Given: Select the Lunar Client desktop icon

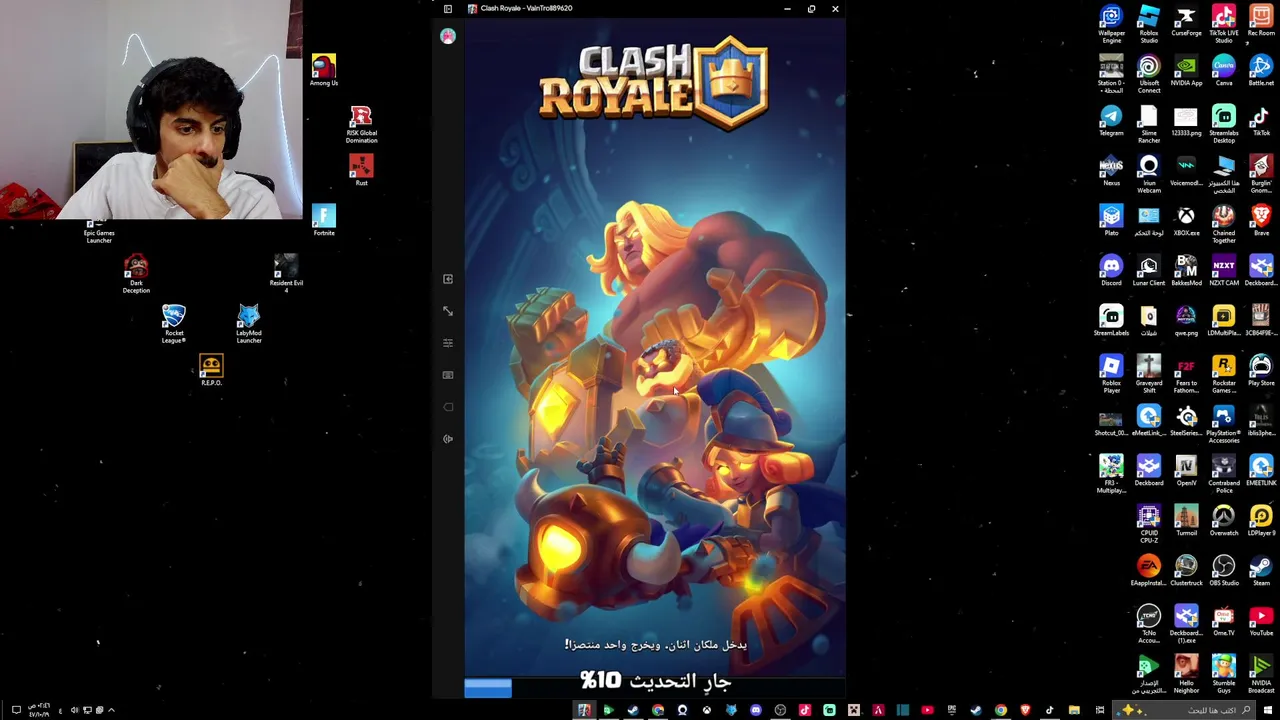Looking at the screenshot, I should pyautogui.click(x=1149, y=270).
